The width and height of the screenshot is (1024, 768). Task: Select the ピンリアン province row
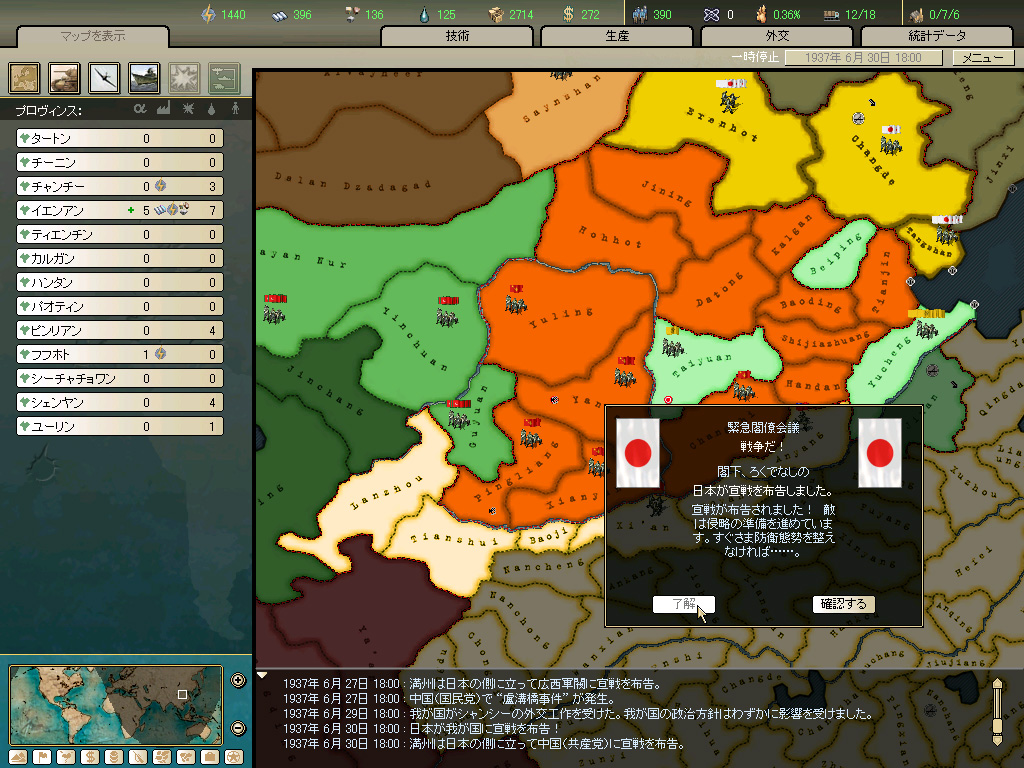[120, 330]
